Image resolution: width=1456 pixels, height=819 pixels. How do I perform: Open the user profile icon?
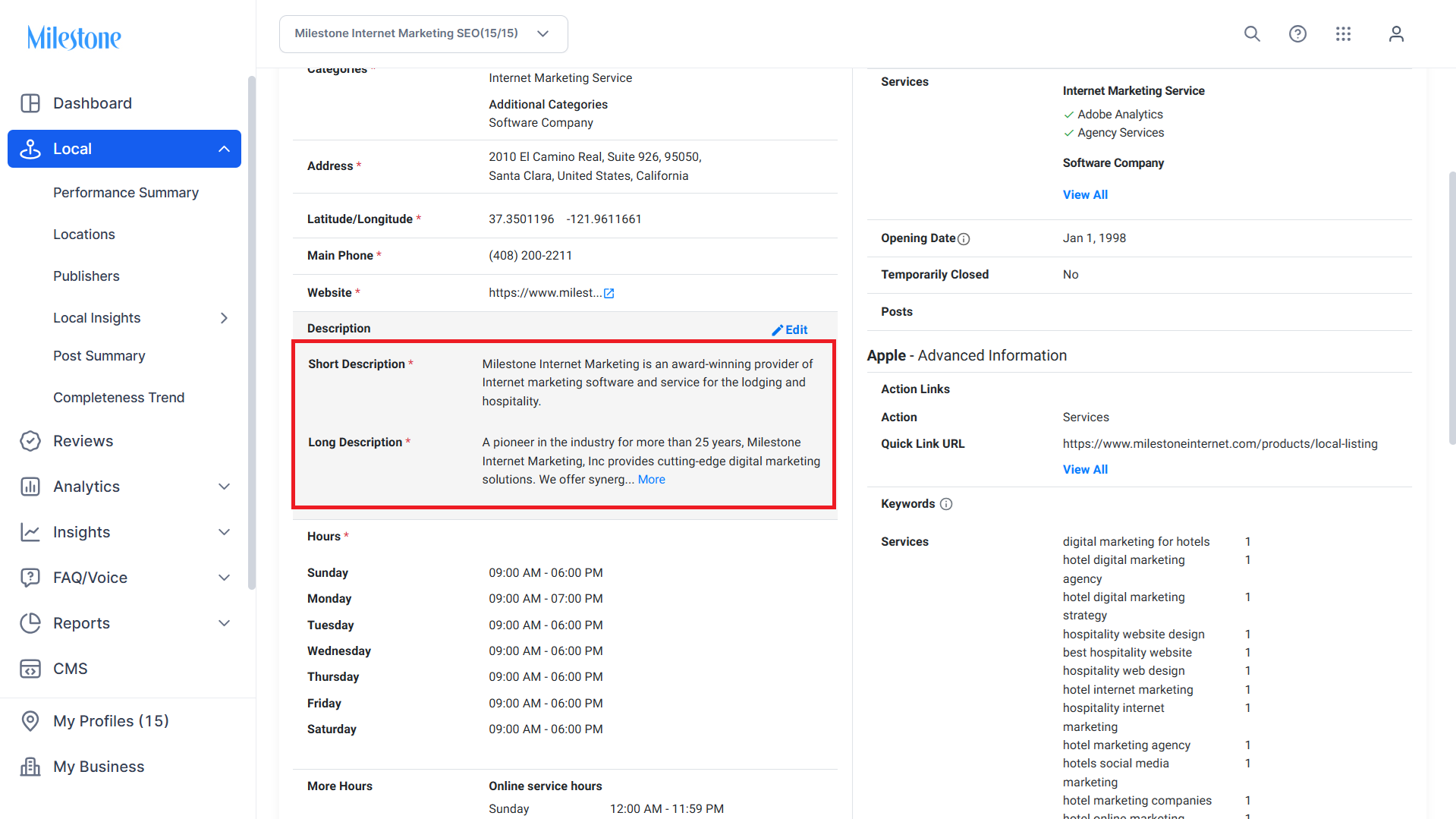tap(1396, 34)
